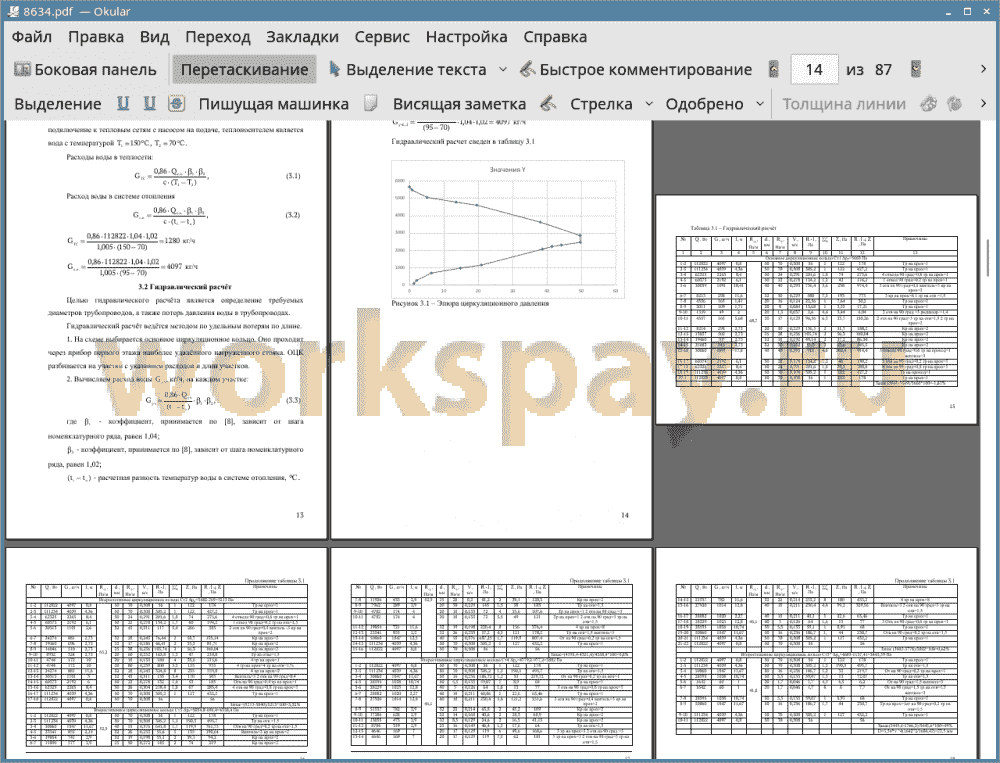1000x763 pixels.
Task: Click the total pages label 87
Action: coord(883,70)
